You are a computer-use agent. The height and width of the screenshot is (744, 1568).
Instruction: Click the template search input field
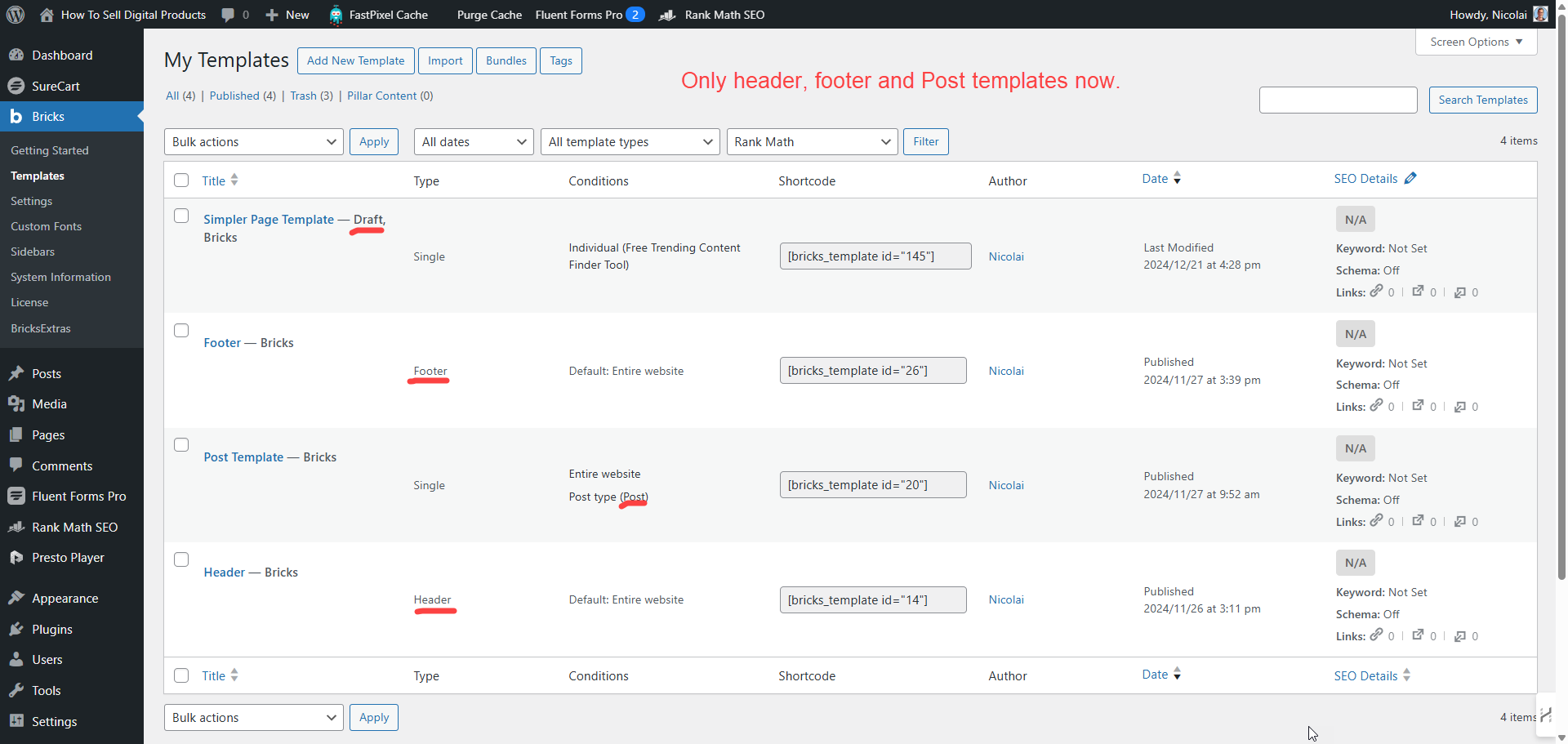(1339, 100)
